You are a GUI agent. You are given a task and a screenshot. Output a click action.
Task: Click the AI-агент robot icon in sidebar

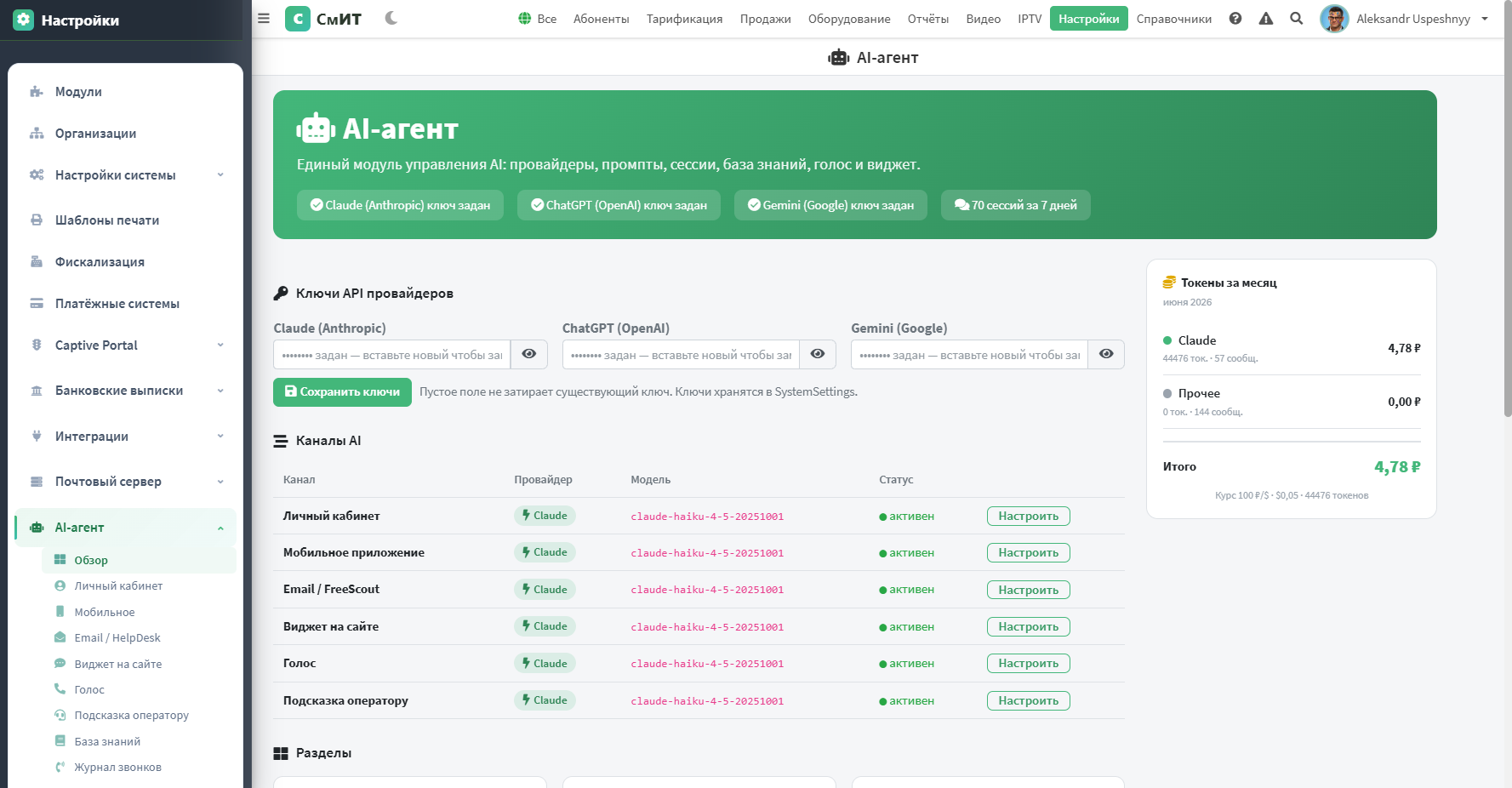(37, 528)
